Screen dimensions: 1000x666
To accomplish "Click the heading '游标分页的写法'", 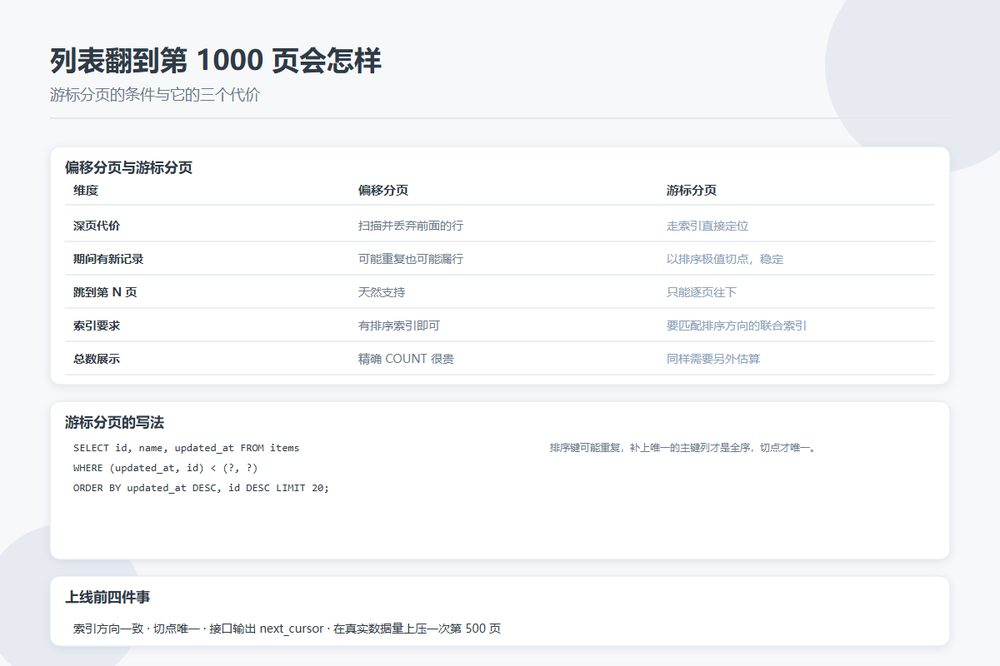I will pyautogui.click(x=114, y=422).
